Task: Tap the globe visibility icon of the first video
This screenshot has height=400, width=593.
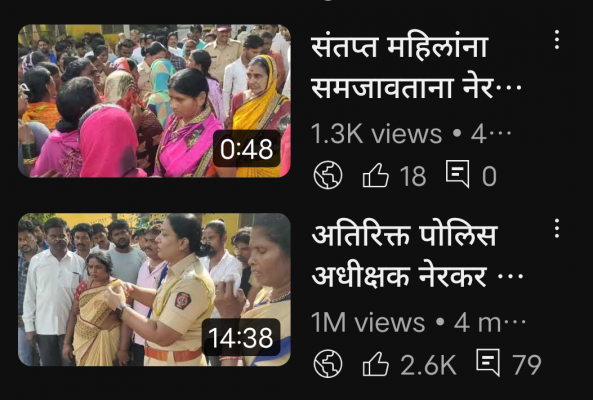Action: [x=328, y=175]
